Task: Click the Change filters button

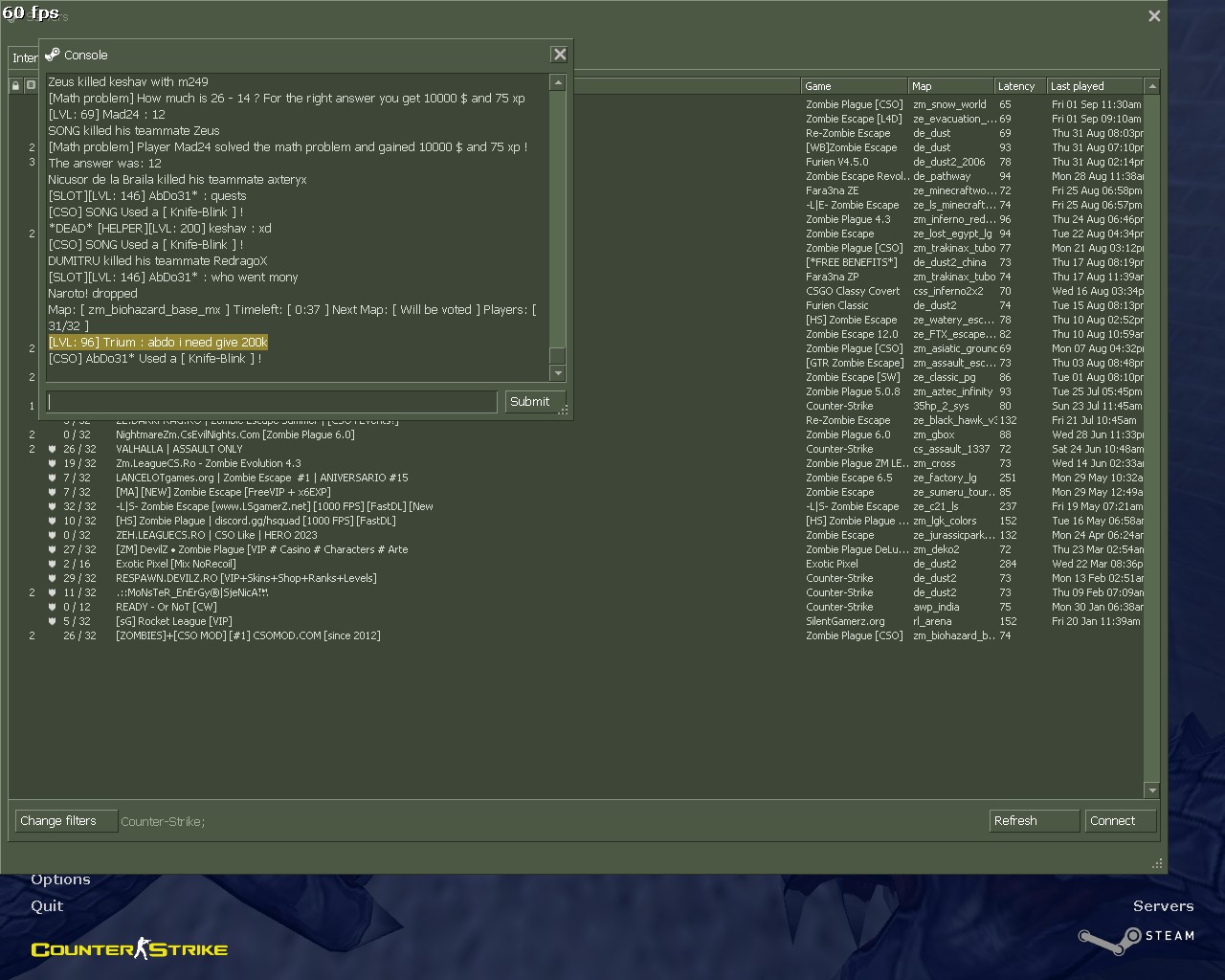Action: [66, 821]
